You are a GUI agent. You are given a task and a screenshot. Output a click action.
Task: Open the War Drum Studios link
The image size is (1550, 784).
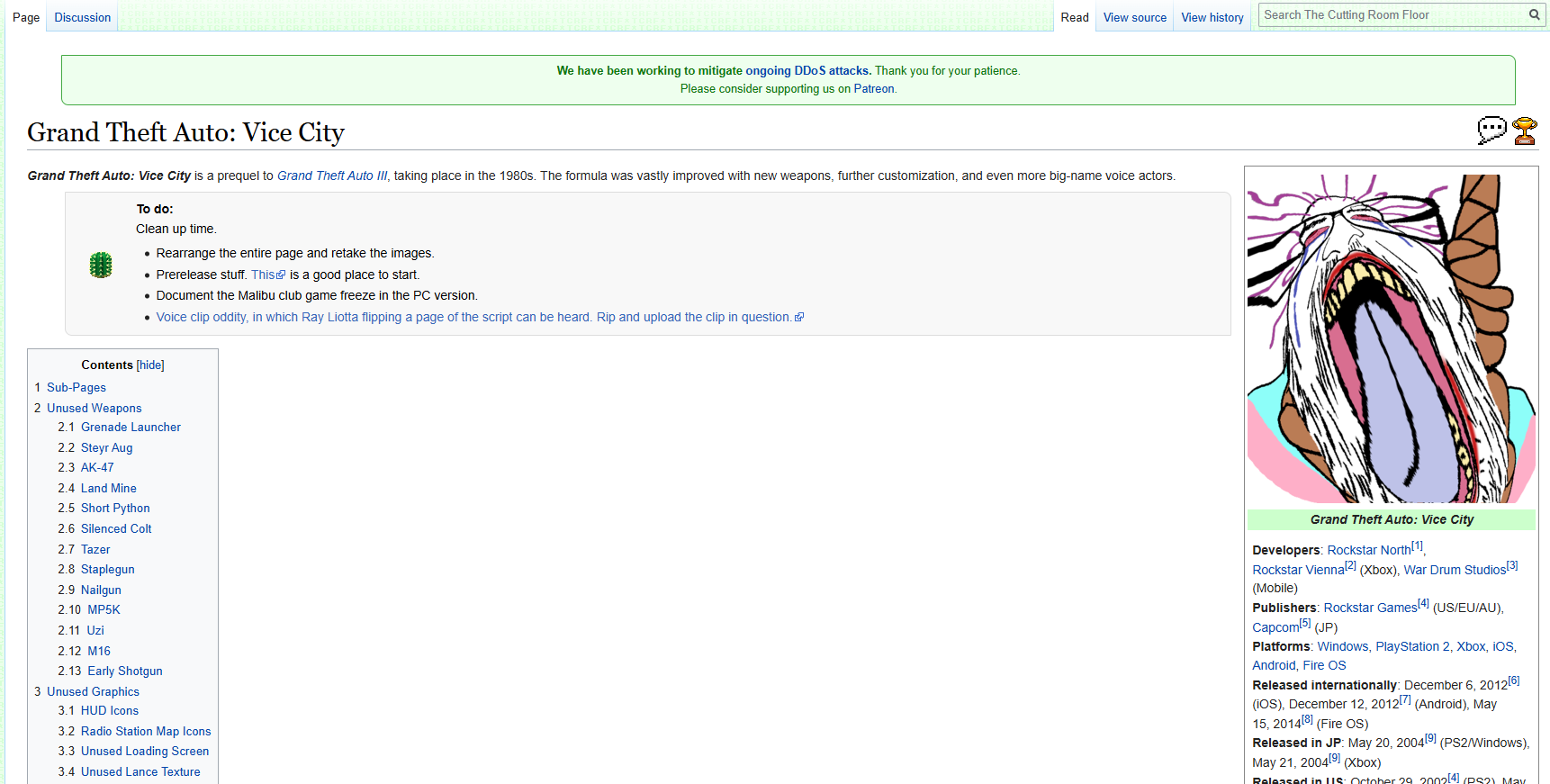click(1455, 570)
